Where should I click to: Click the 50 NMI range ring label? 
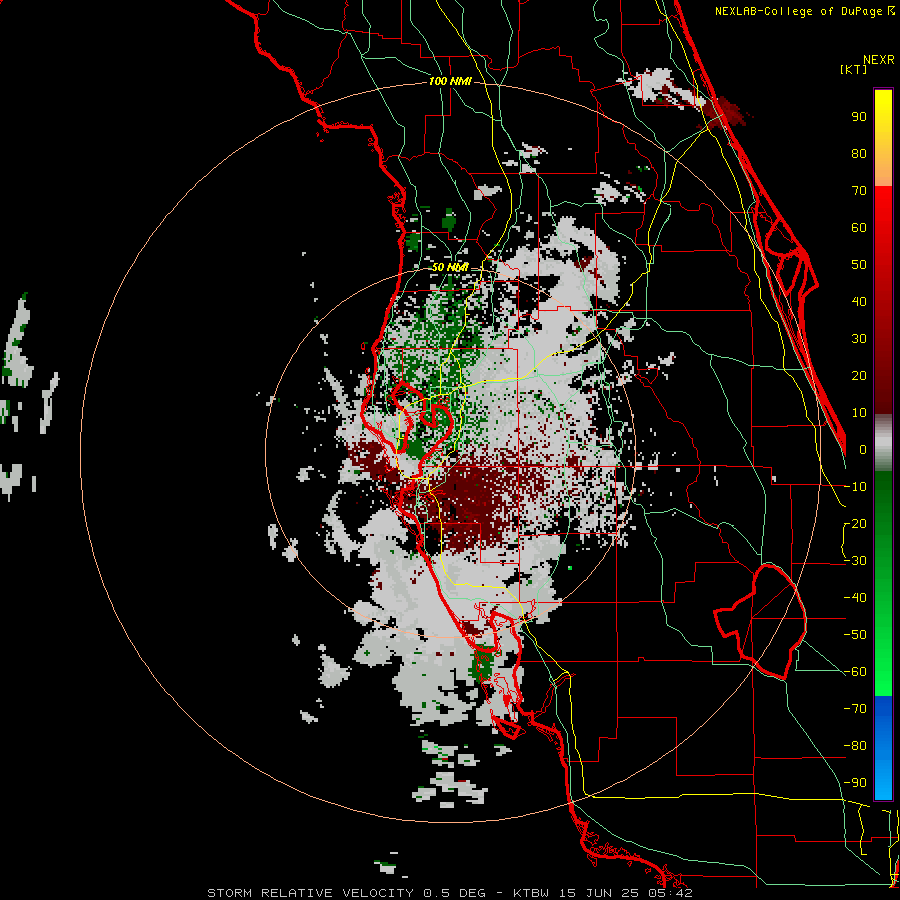(x=450, y=267)
